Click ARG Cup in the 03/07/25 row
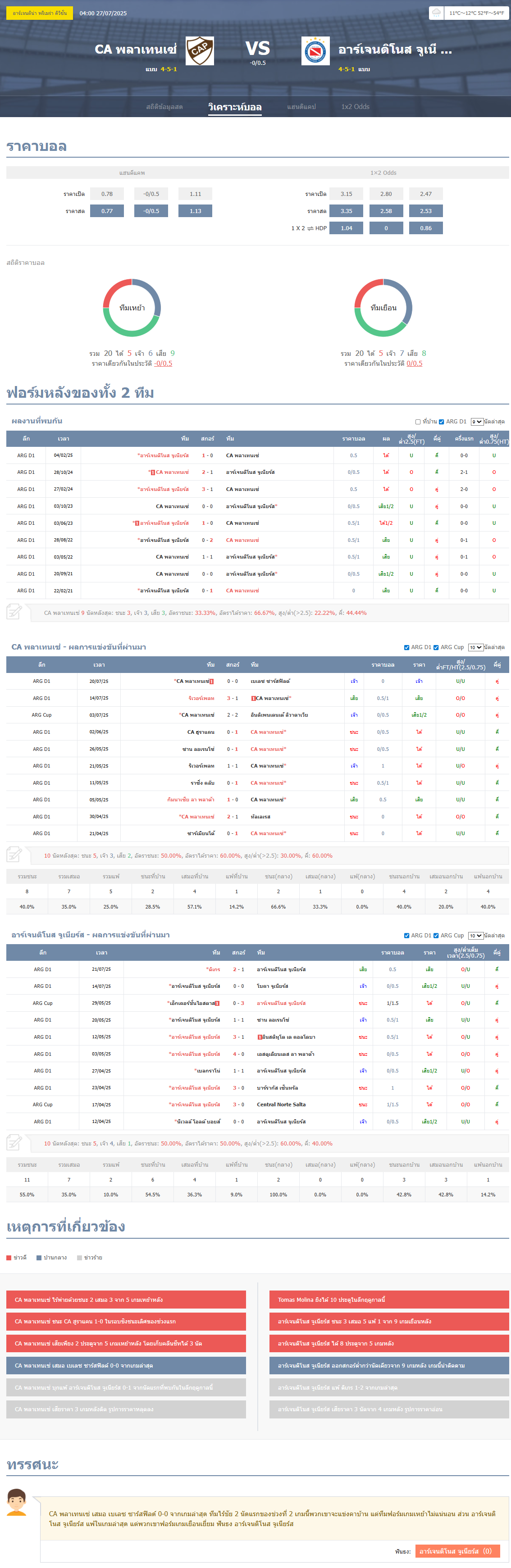 tap(41, 714)
